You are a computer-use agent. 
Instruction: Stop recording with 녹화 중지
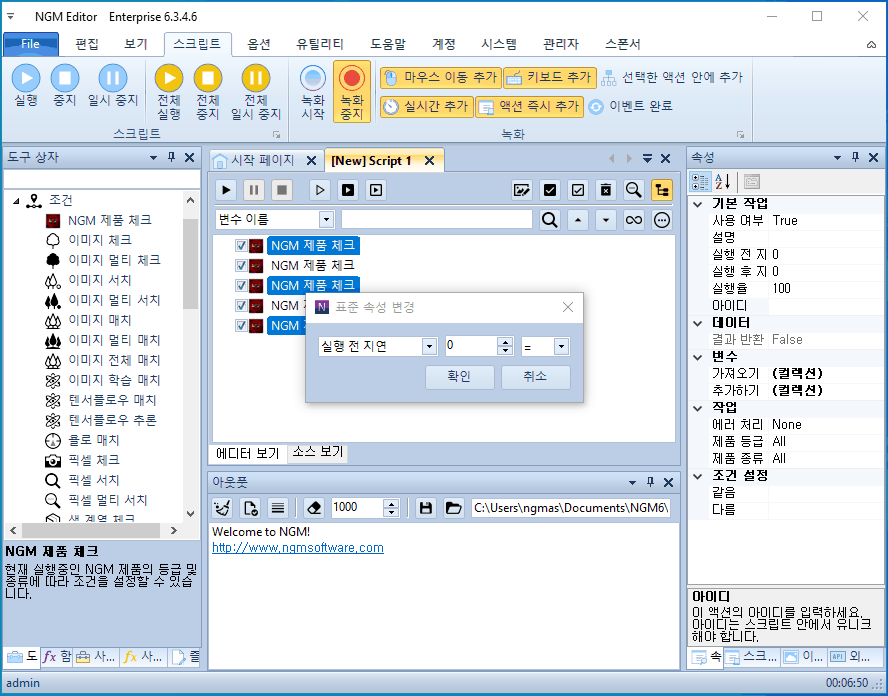[x=351, y=92]
